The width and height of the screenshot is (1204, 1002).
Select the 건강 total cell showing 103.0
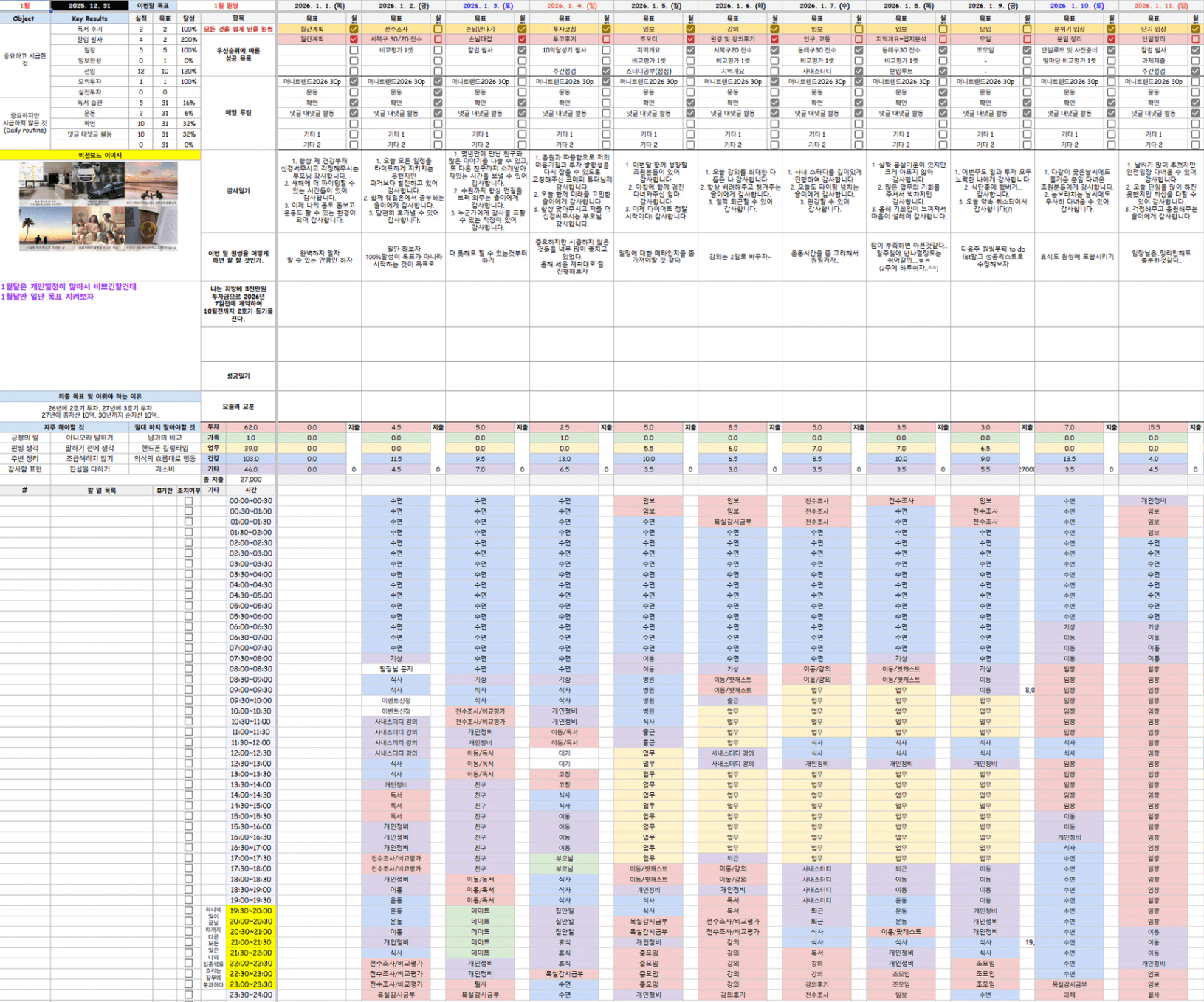251,459
